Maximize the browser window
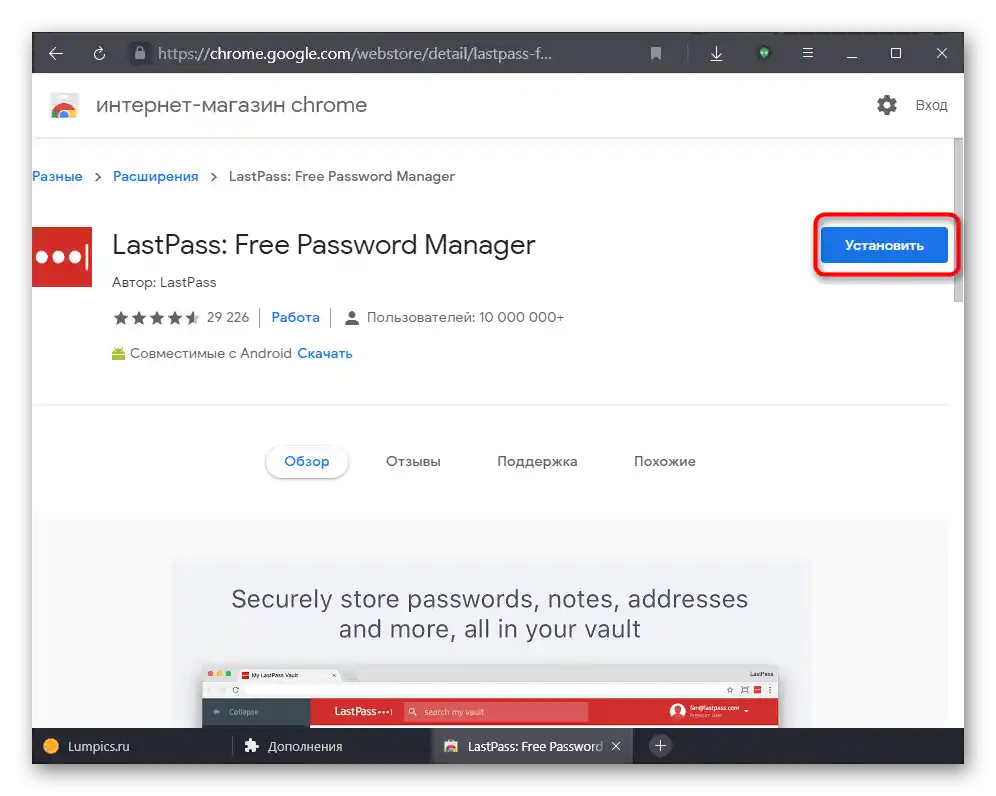The height and width of the screenshot is (796, 996). pyautogui.click(x=896, y=53)
